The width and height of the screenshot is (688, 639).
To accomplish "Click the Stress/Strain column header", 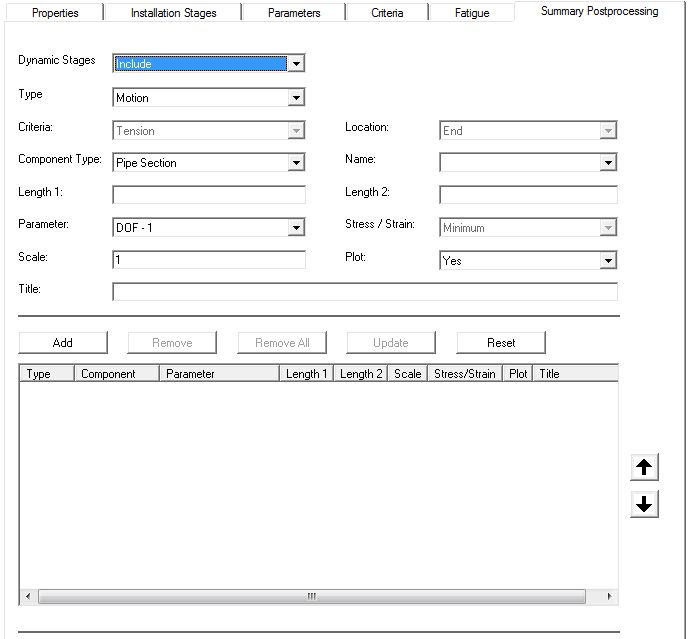I will [465, 374].
